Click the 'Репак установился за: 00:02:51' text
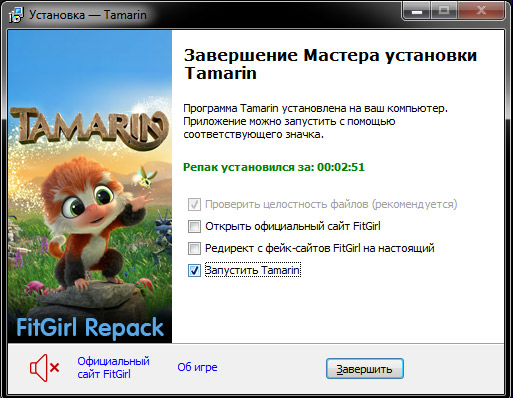Image resolution: width=513 pixels, height=398 pixels. click(x=274, y=167)
